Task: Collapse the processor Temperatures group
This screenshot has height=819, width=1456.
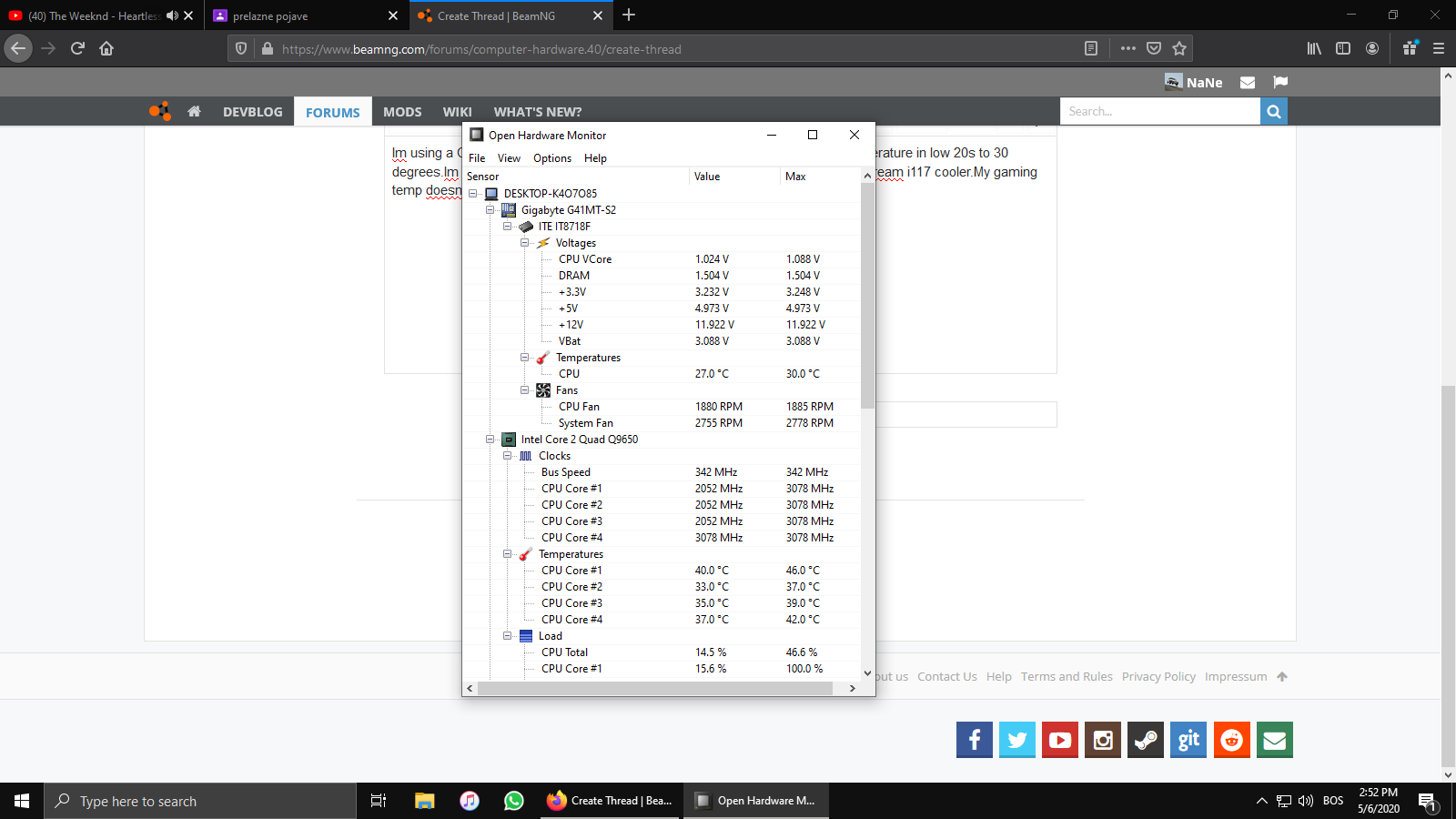Action: tap(508, 554)
